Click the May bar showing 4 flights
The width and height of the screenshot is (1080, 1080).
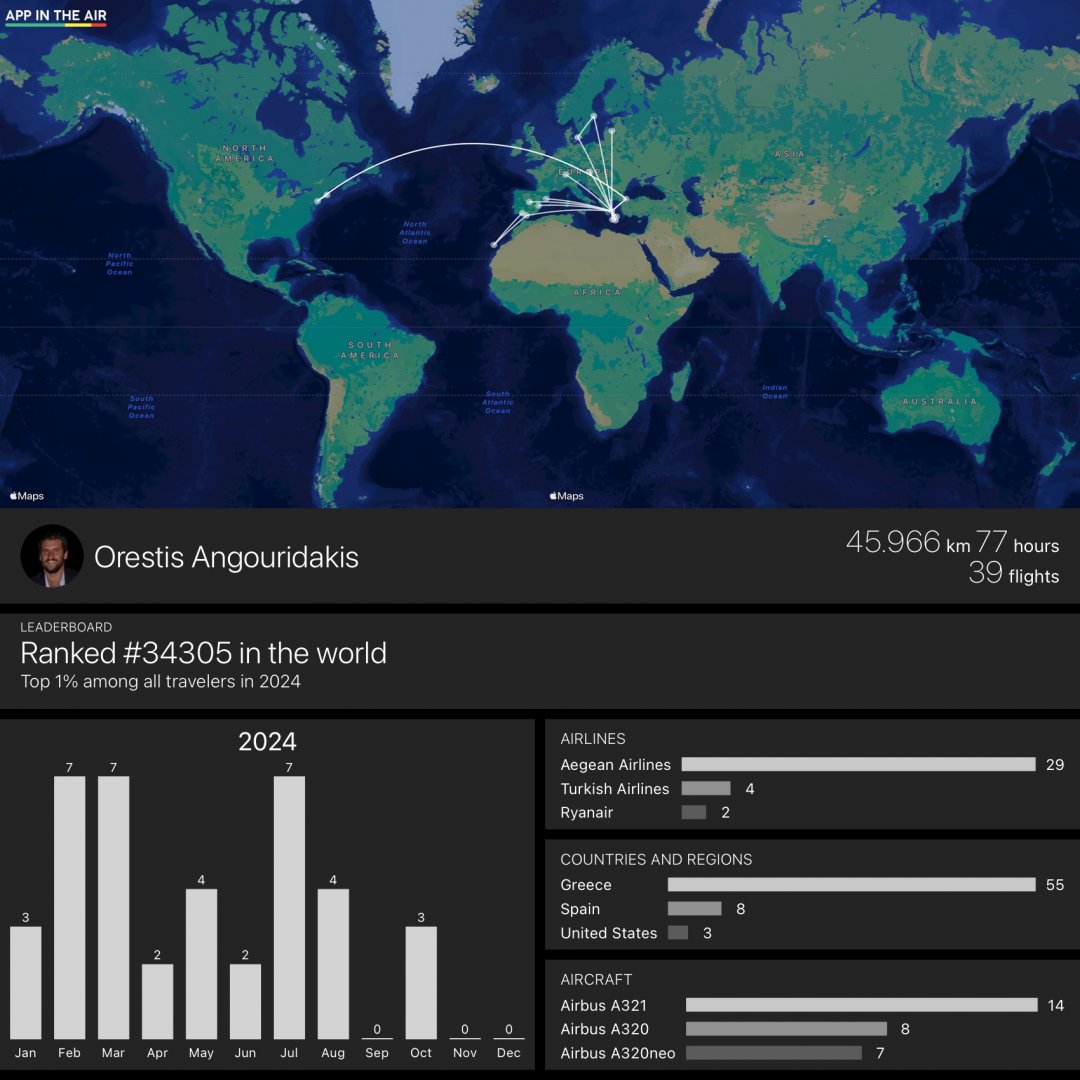[x=201, y=963]
